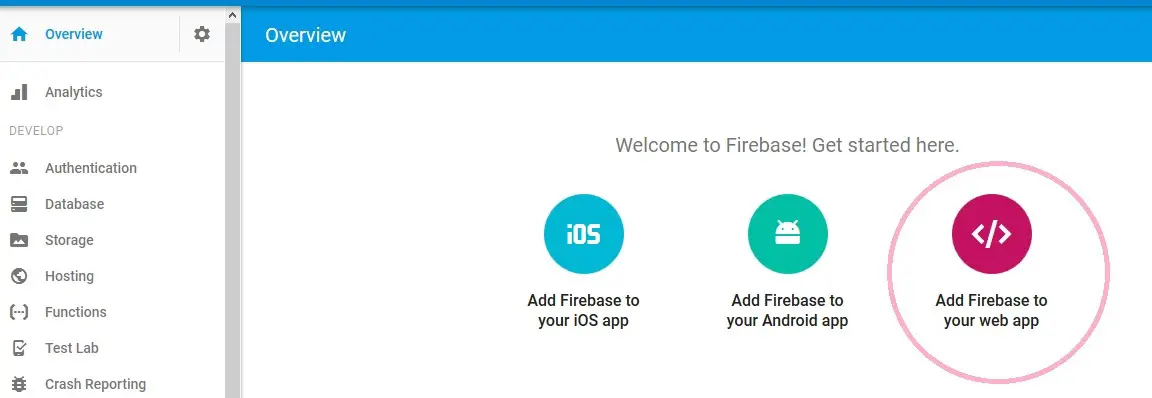The image size is (1152, 398).
Task: Open project settings gear icon
Action: tap(202, 34)
